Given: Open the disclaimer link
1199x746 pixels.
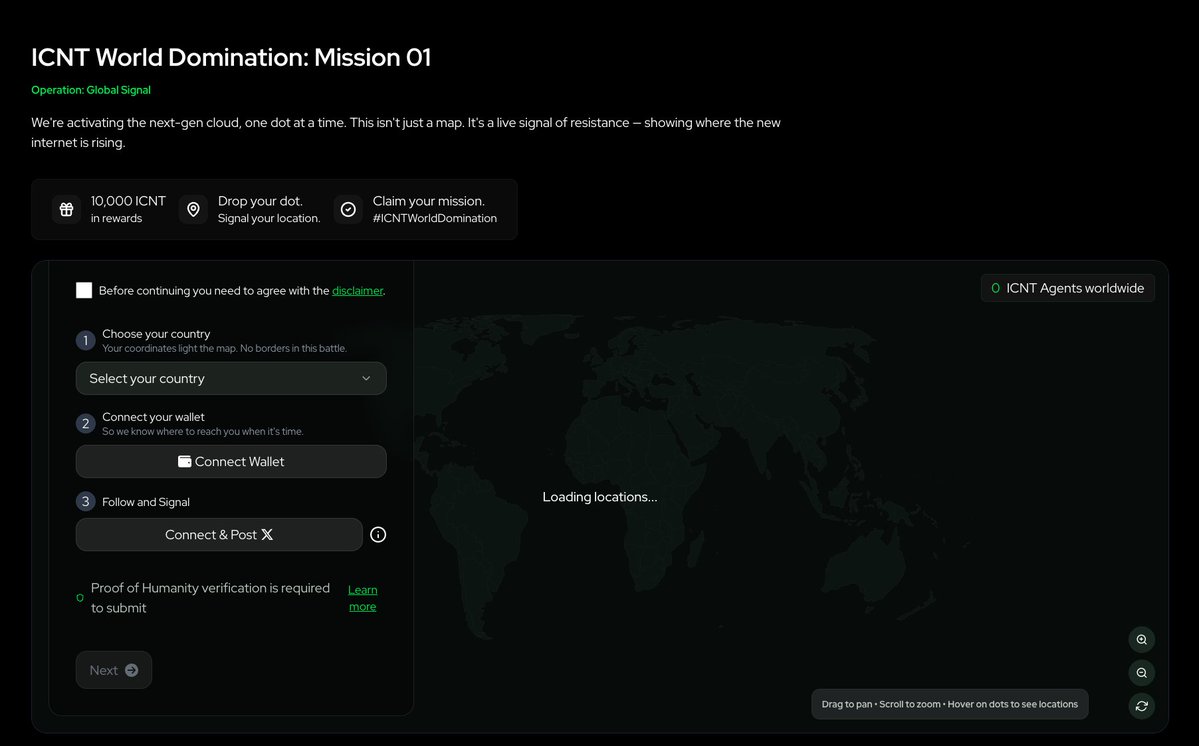Looking at the screenshot, I should tap(357, 290).
